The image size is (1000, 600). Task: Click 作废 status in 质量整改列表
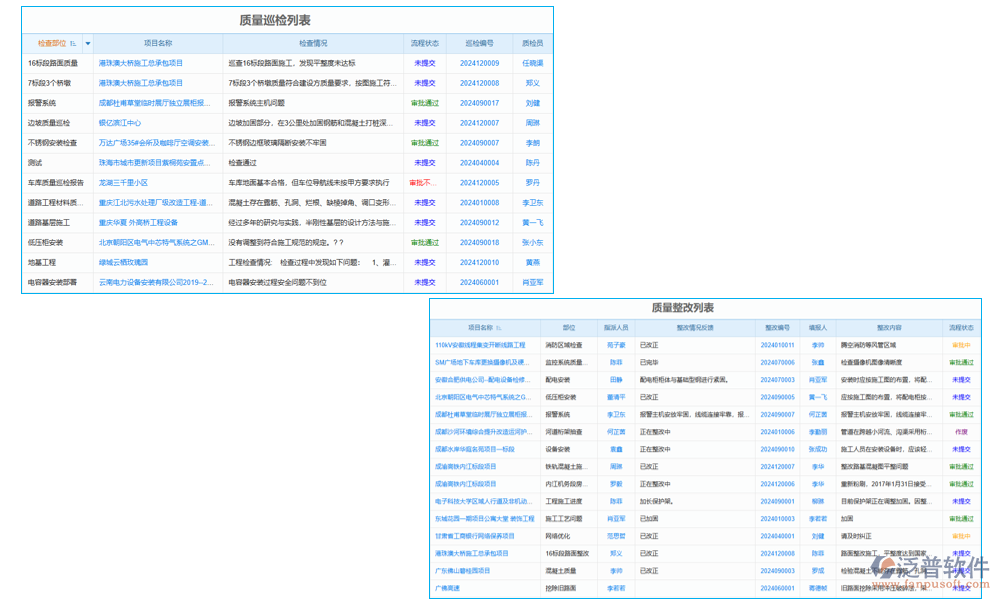click(x=960, y=432)
